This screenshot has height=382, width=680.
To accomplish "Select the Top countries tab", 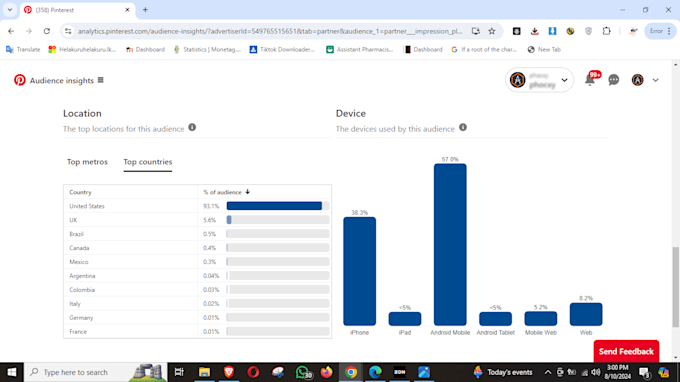I will (x=147, y=162).
